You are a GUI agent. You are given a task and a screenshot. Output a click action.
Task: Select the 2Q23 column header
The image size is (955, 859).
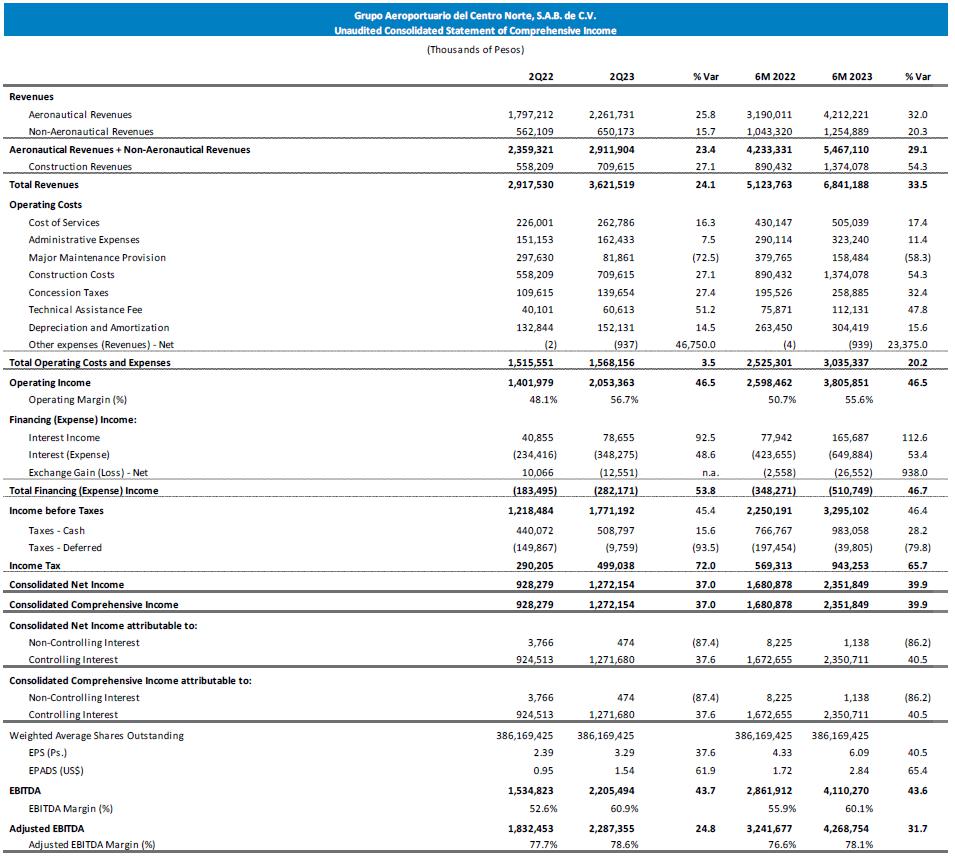[x=622, y=76]
